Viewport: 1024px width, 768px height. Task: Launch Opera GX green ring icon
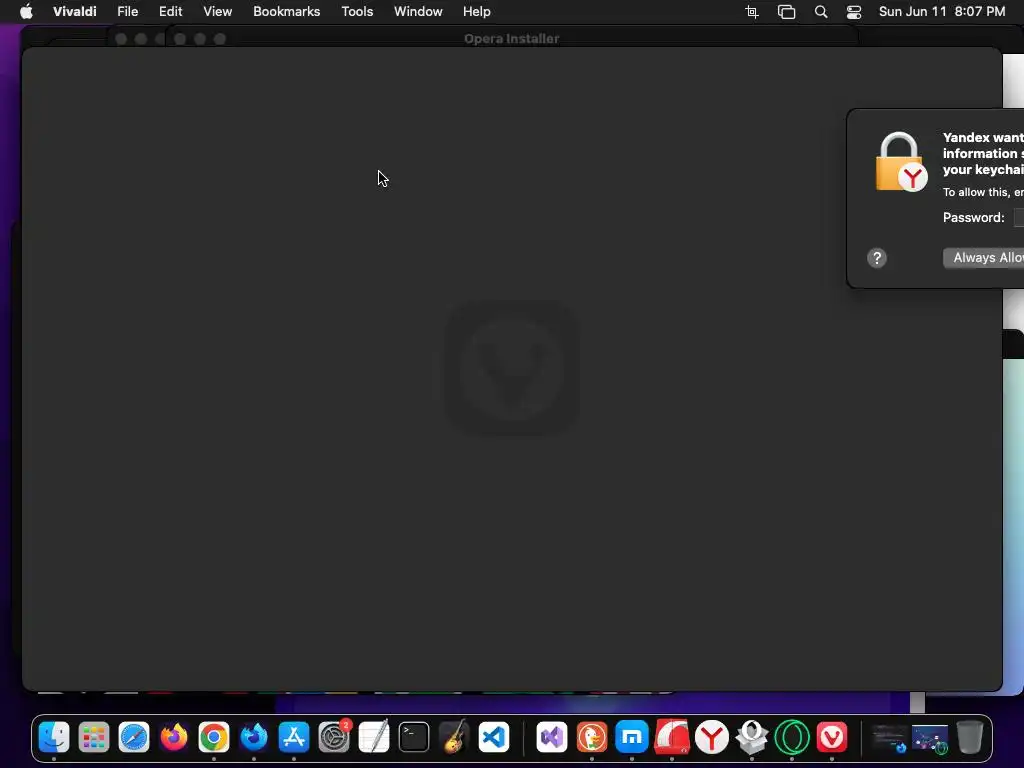click(792, 737)
